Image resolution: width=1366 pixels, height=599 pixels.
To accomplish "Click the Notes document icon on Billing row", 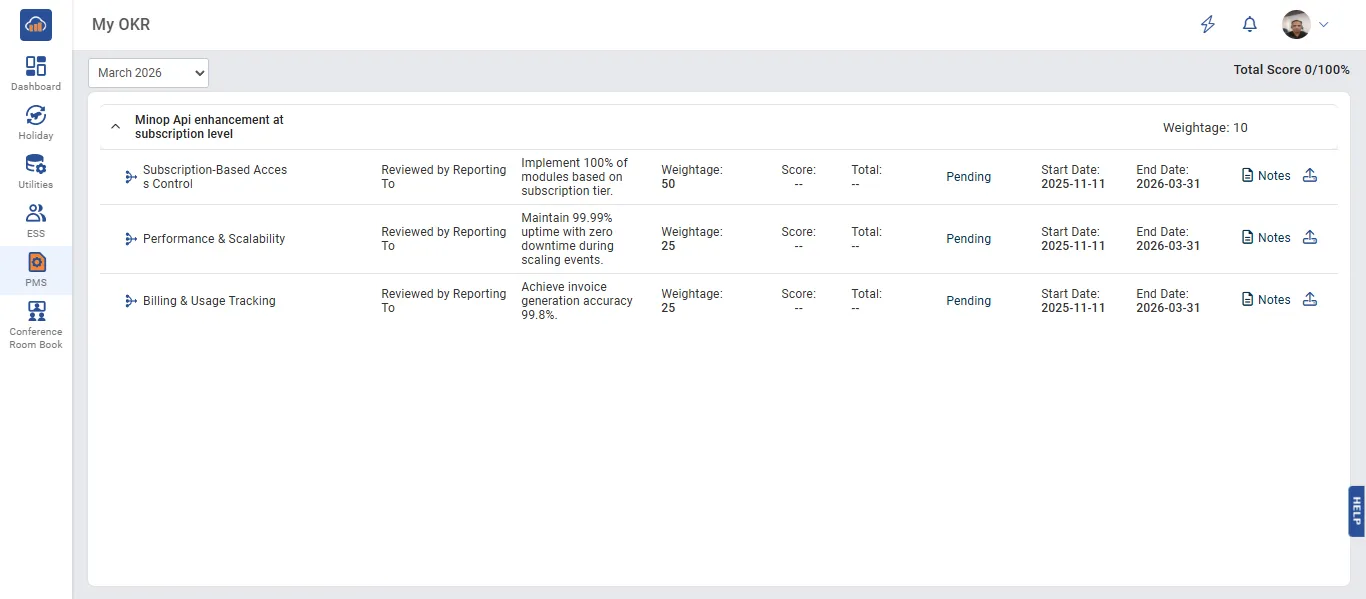I will (x=1246, y=300).
